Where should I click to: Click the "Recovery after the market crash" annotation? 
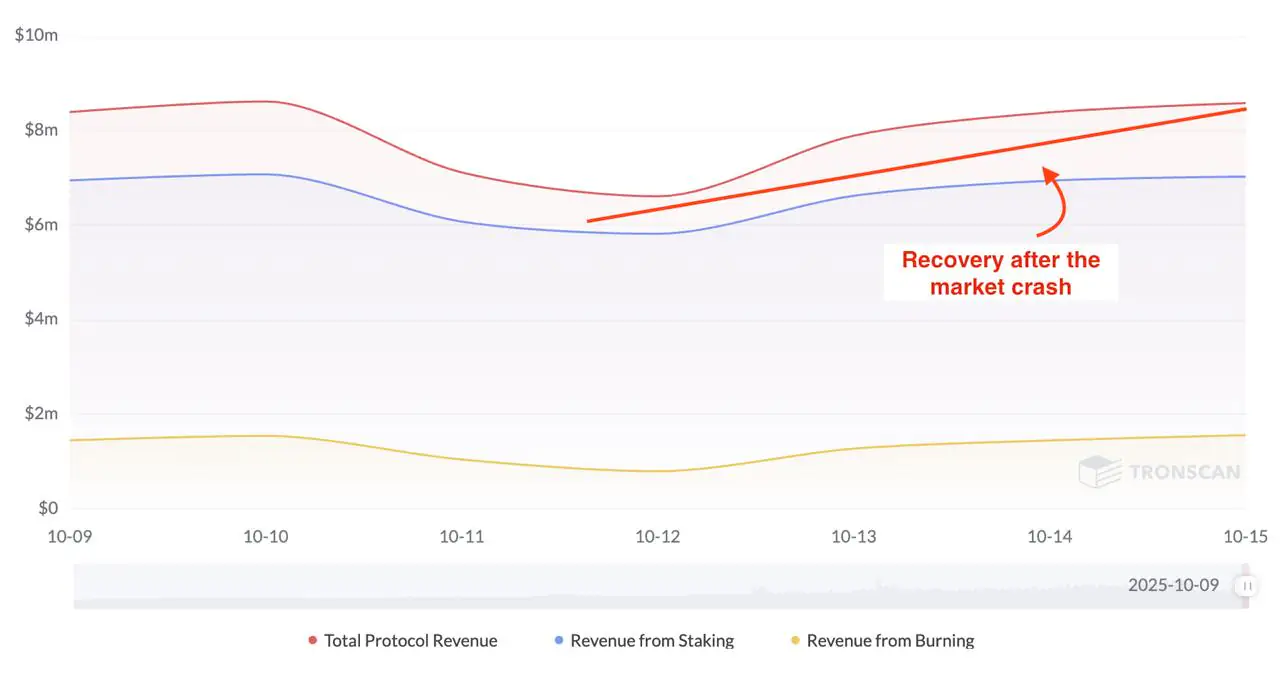pyautogui.click(x=1000, y=273)
